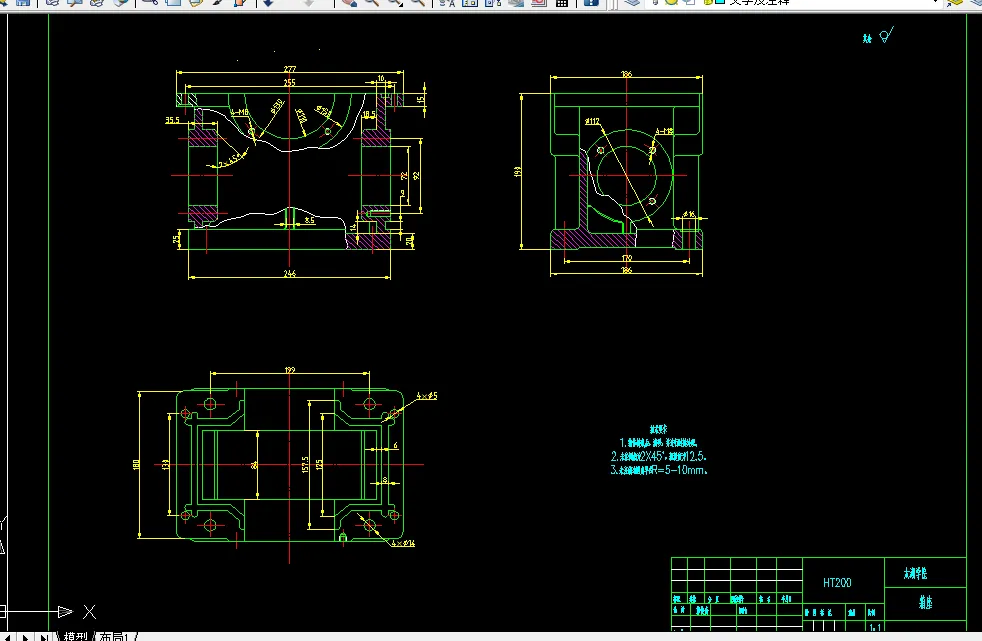This screenshot has height=641, width=982.
Task: Click the last-tab arrow beside the 模型 tab
Action: point(44,637)
